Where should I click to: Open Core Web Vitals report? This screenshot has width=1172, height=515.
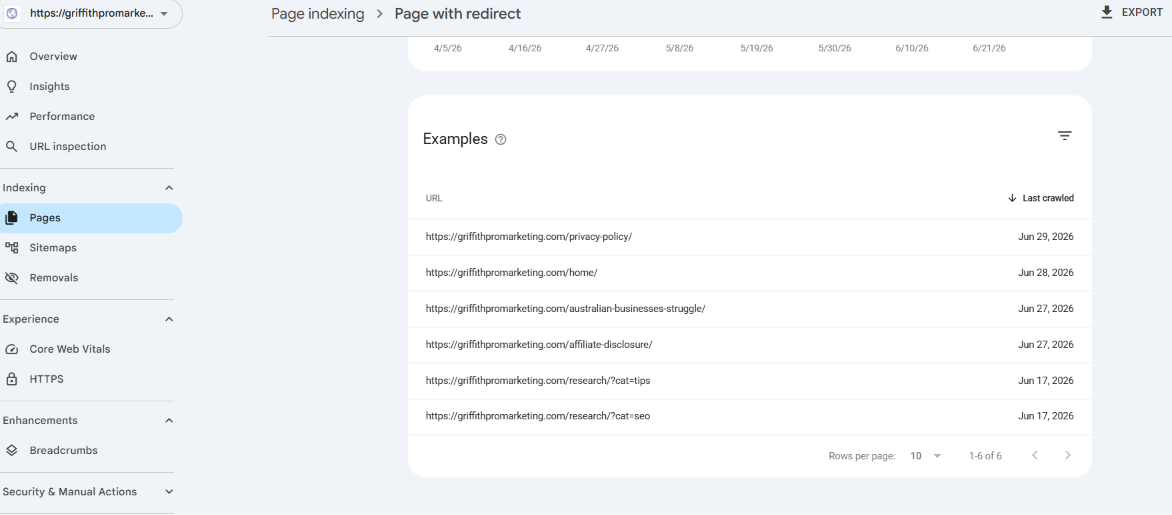pos(70,349)
